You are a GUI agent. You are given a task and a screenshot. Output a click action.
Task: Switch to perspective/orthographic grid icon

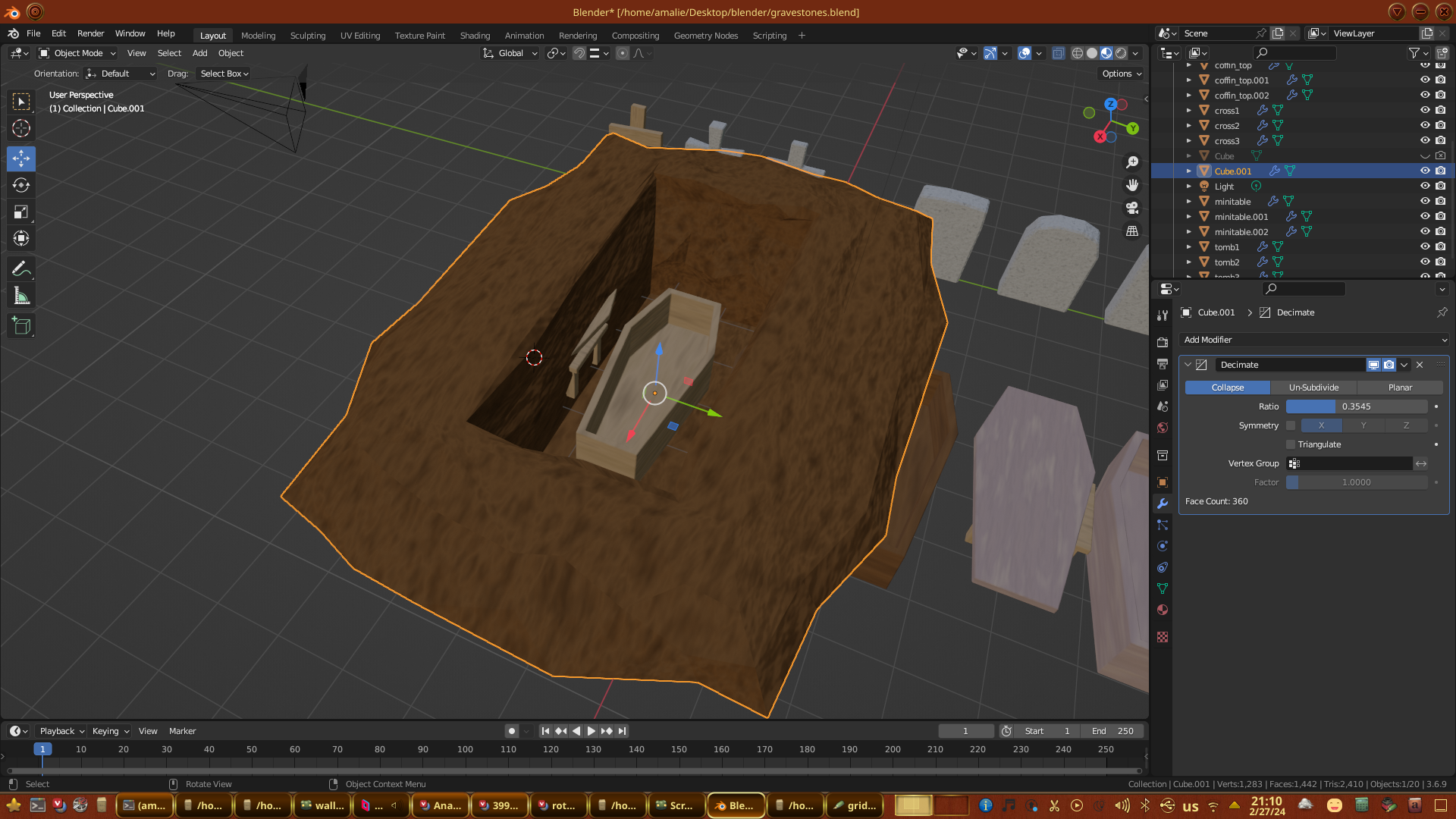coord(1132,231)
